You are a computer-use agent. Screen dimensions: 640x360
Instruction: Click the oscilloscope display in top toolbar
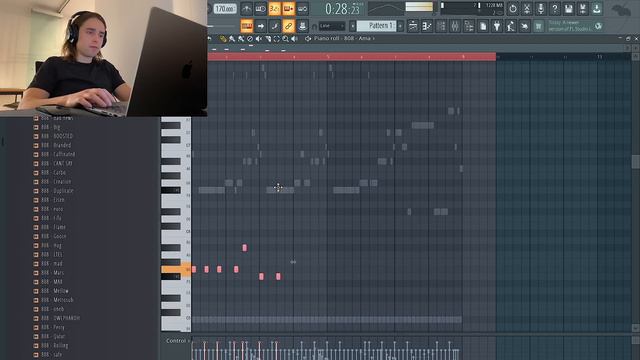point(386,9)
